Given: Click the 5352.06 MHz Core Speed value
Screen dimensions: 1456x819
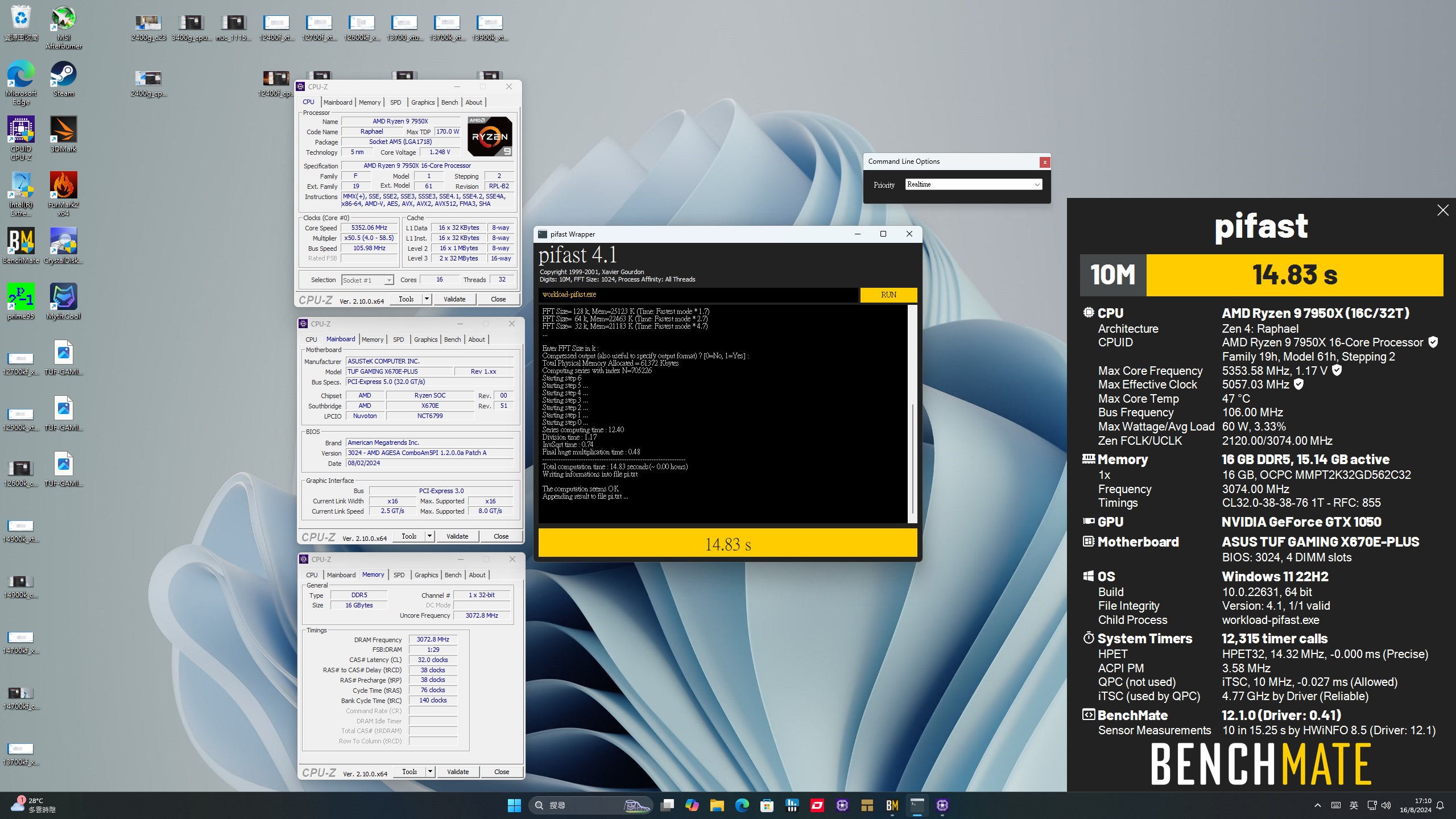Looking at the screenshot, I should point(369,227).
